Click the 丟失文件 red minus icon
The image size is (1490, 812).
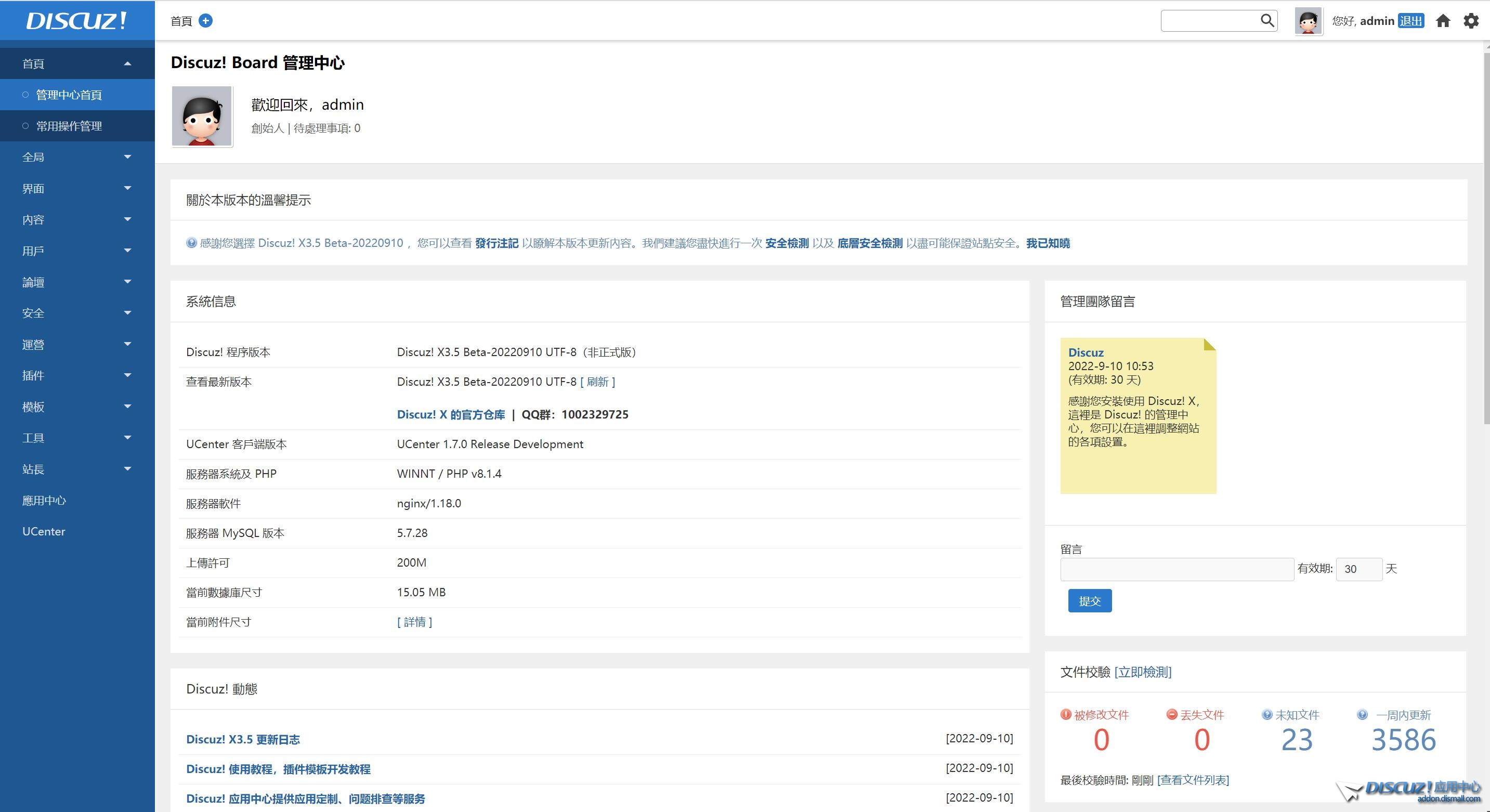pos(1172,714)
